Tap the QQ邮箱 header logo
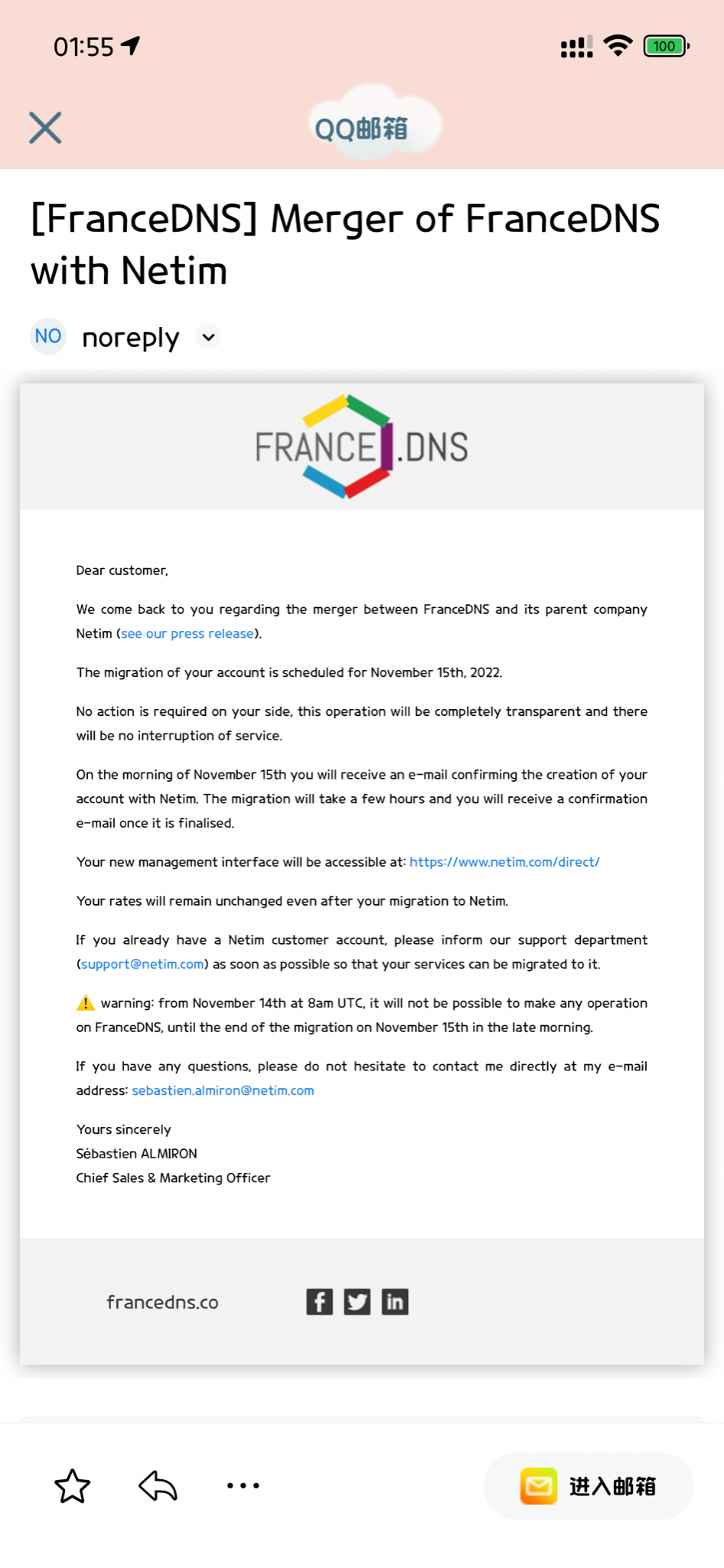 click(362, 128)
